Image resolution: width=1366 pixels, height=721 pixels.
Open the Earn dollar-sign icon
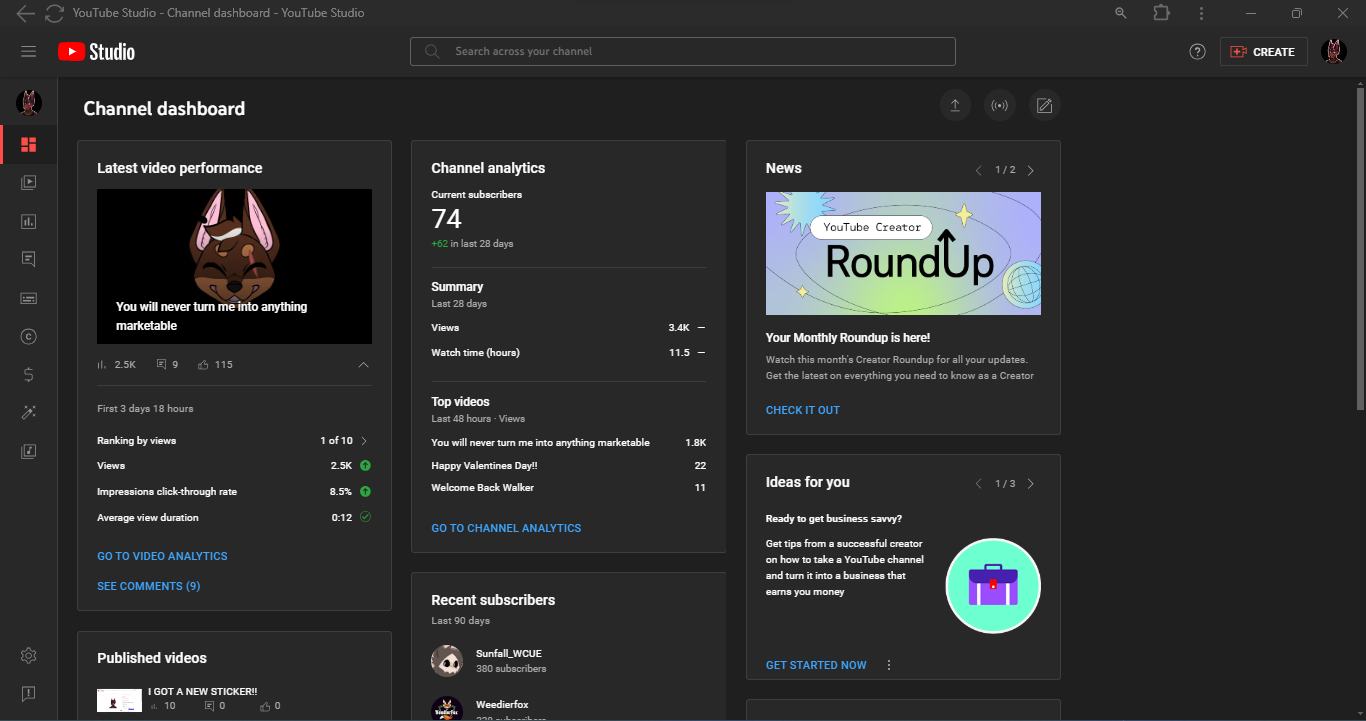[28, 375]
